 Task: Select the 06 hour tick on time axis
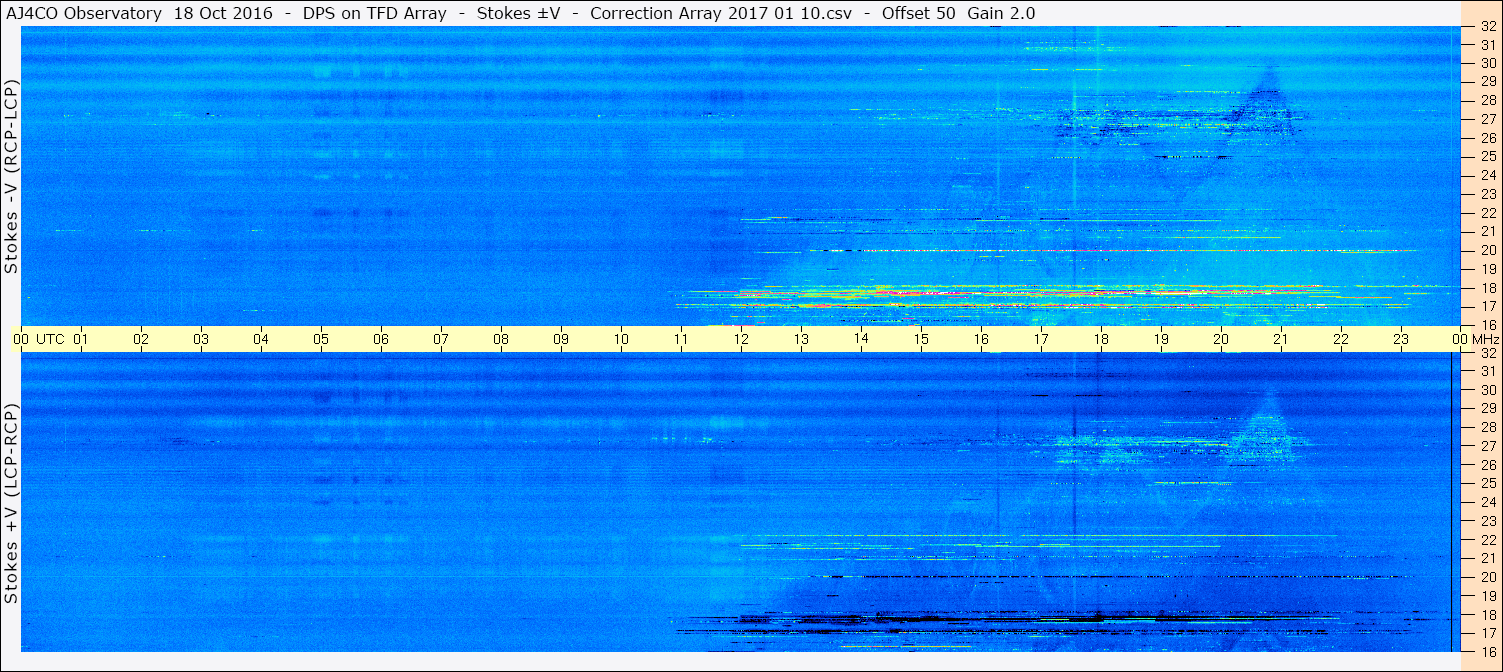[x=382, y=339]
